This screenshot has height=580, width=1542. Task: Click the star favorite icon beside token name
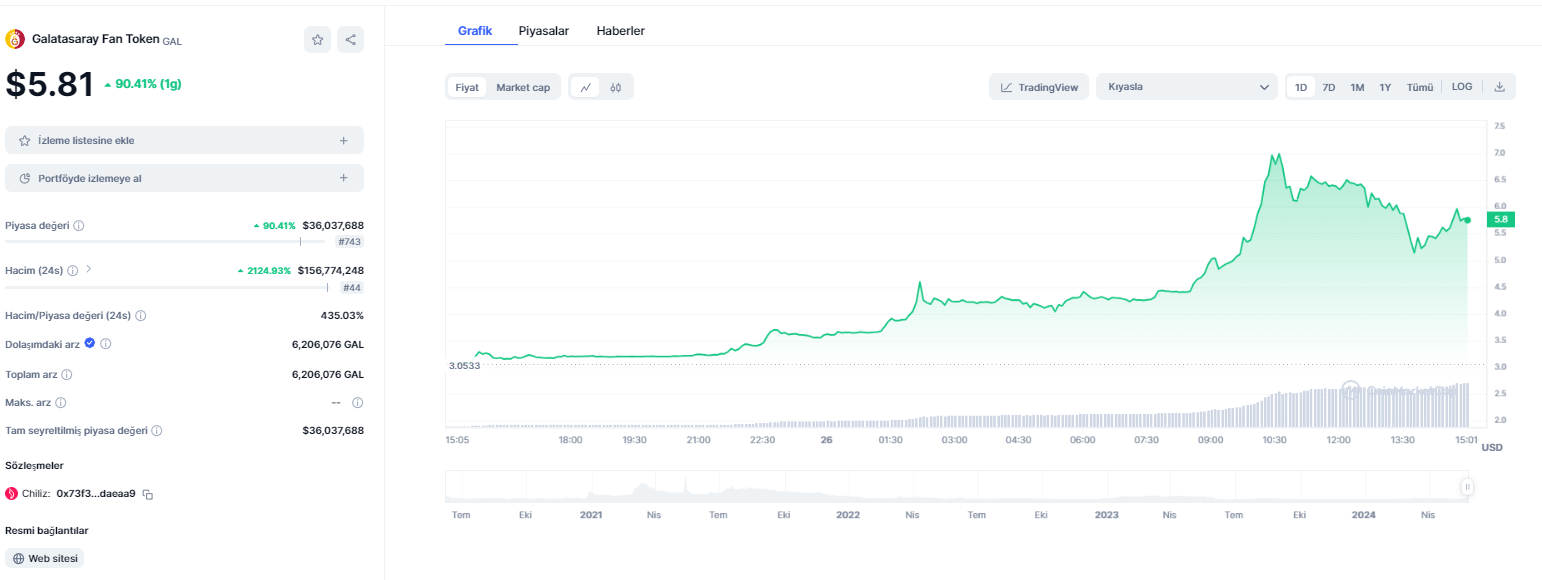317,40
